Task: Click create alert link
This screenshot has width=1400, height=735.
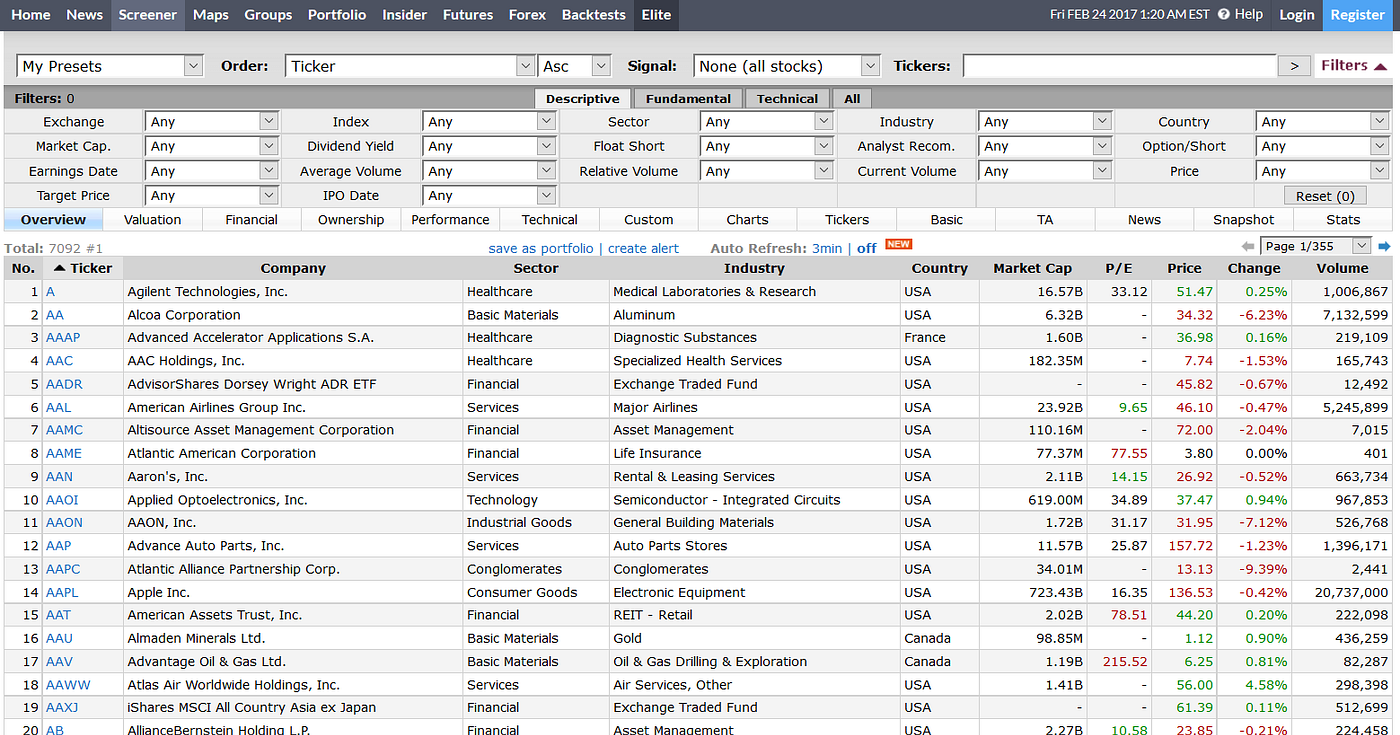Action: click(643, 248)
